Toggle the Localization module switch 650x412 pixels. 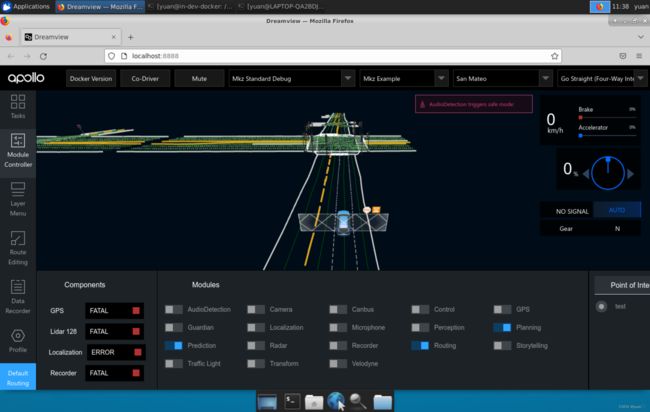tap(256, 327)
